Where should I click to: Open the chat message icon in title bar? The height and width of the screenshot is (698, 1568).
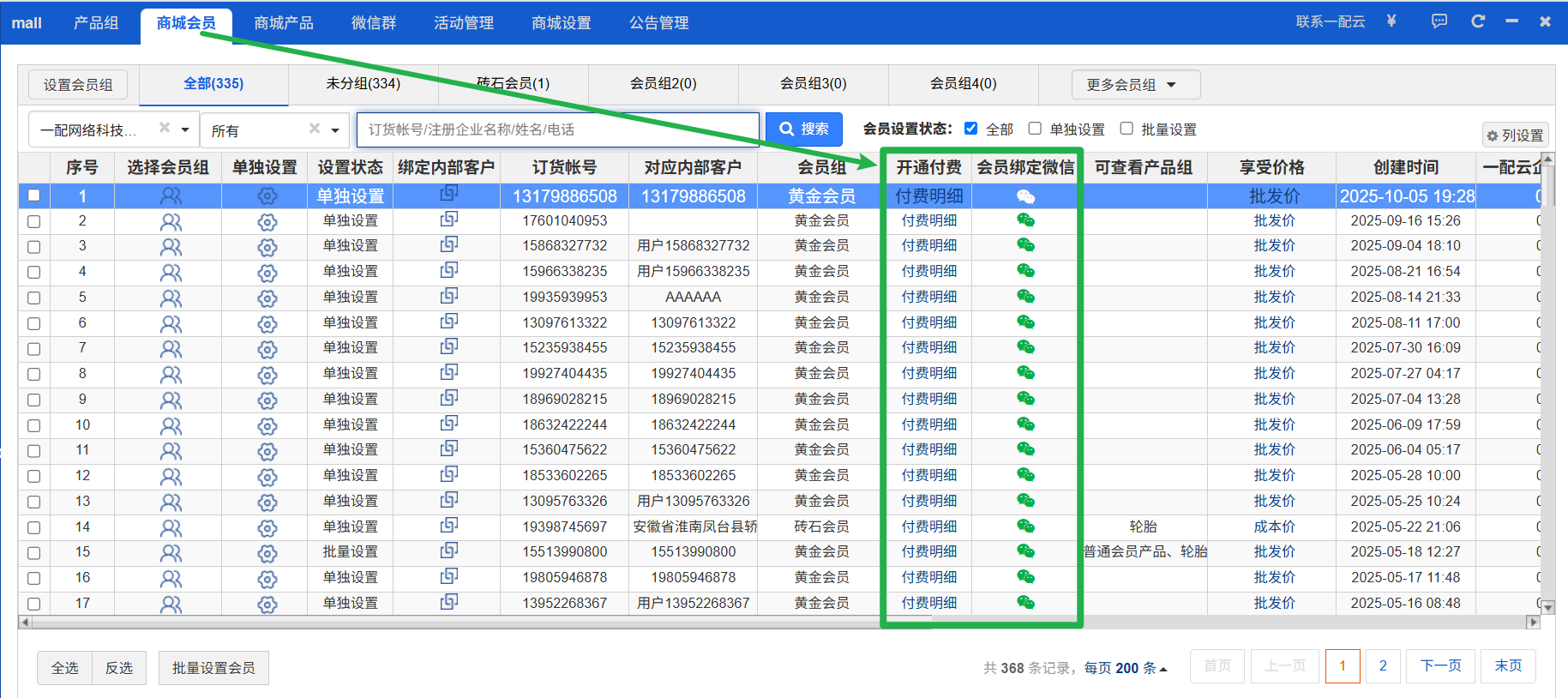coord(1439,21)
